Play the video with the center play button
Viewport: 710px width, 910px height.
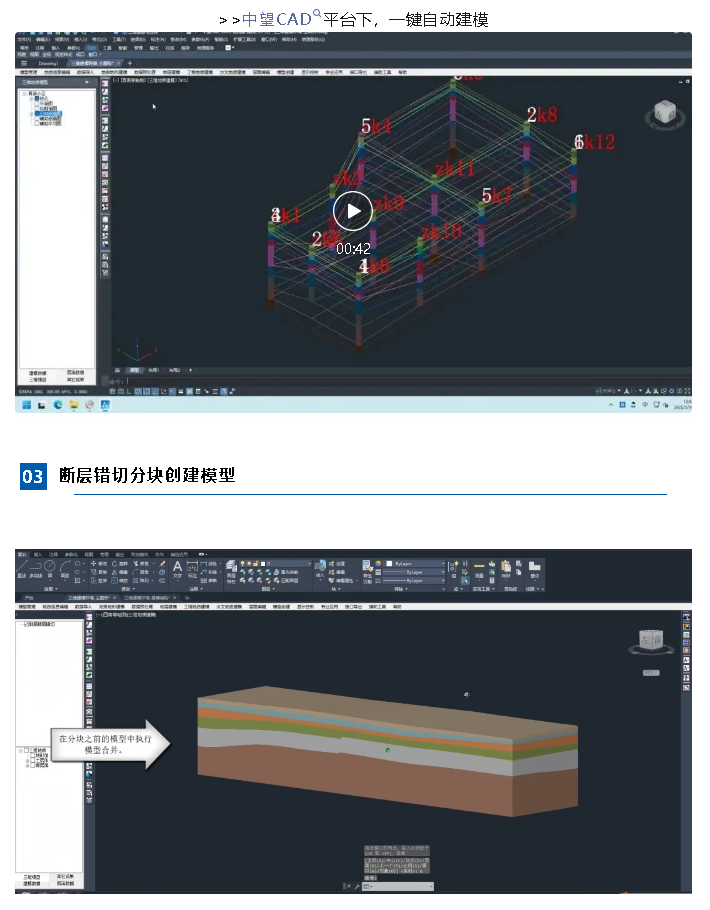coord(353,211)
